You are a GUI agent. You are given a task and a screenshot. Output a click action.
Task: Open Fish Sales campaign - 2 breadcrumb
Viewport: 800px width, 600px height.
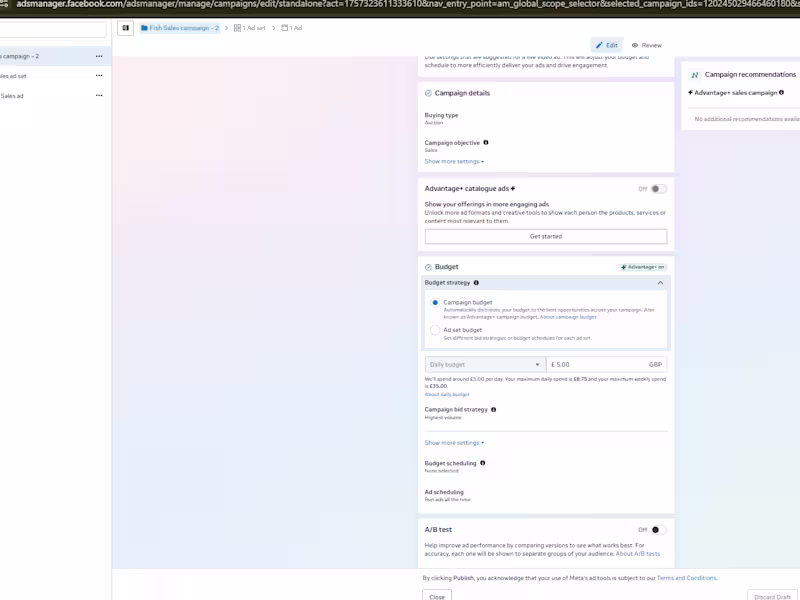pos(180,28)
